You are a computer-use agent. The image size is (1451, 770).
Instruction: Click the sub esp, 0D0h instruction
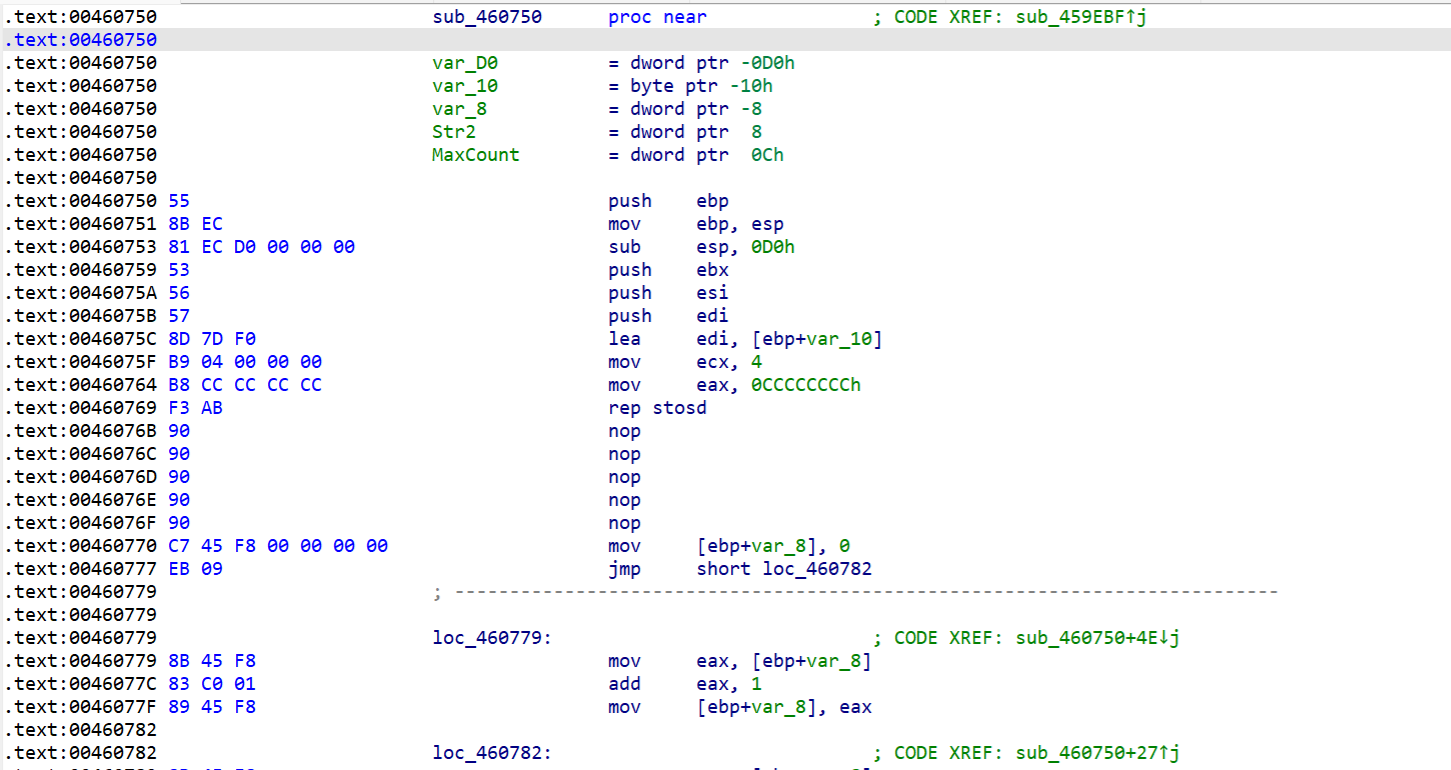(701, 247)
